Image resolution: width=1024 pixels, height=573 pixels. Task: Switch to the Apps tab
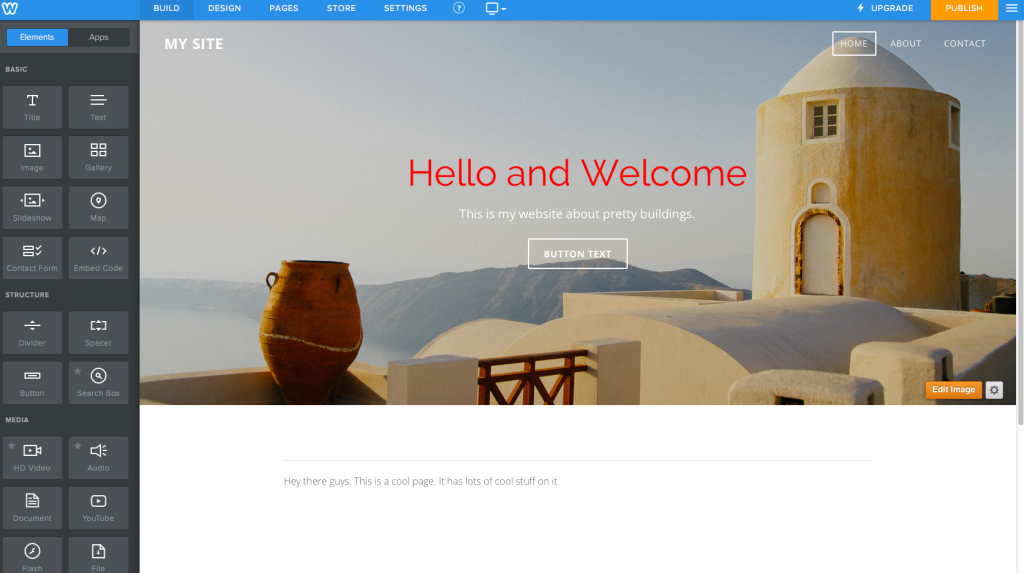pyautogui.click(x=99, y=37)
